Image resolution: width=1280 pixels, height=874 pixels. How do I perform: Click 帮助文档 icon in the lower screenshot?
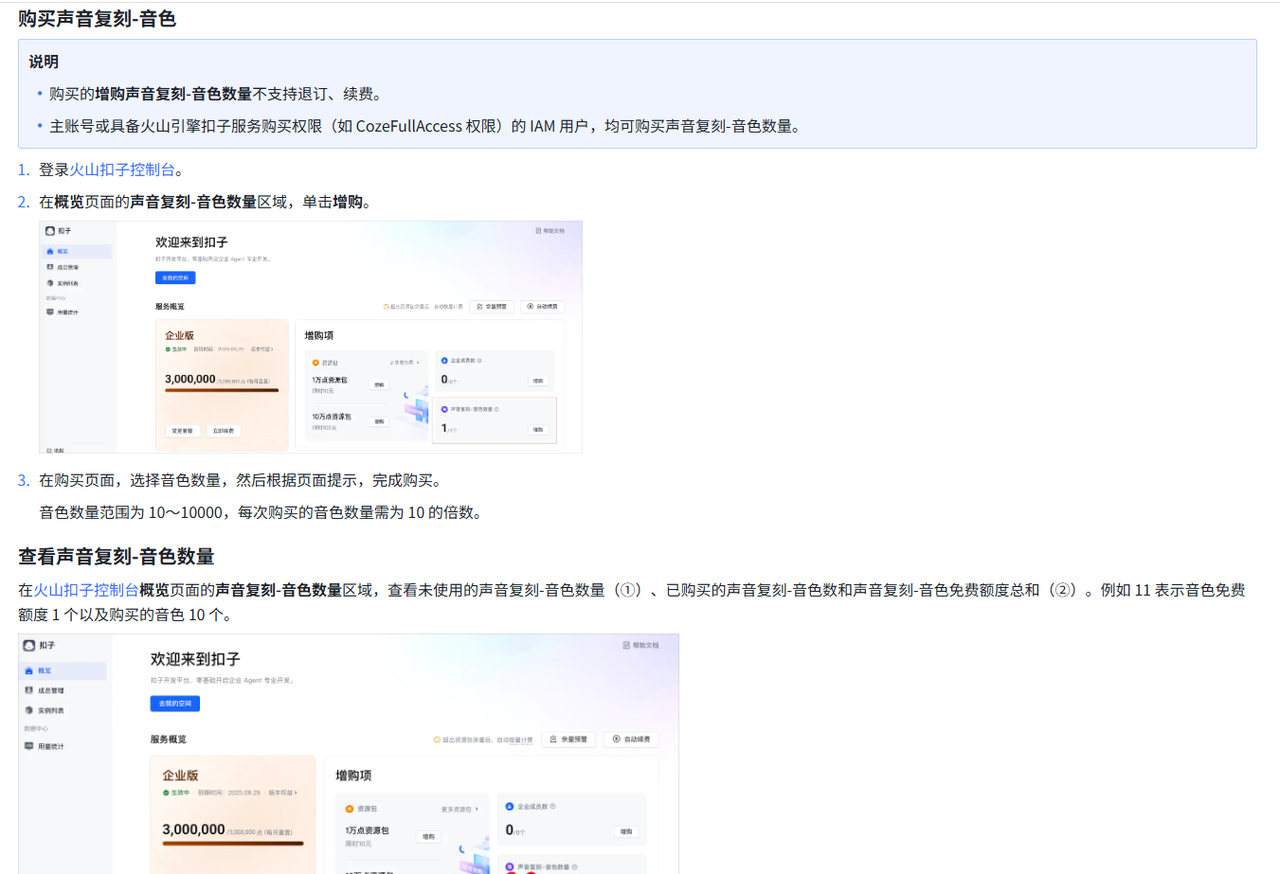pos(626,646)
